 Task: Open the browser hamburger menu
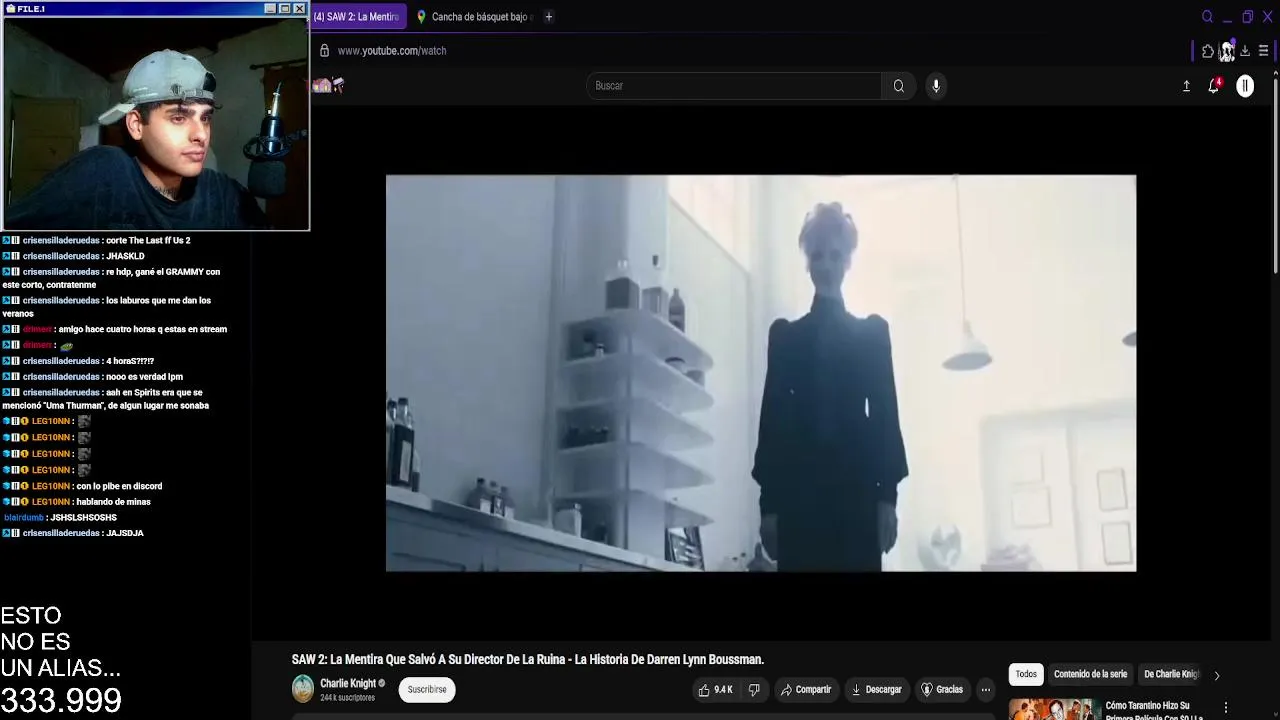(1263, 51)
